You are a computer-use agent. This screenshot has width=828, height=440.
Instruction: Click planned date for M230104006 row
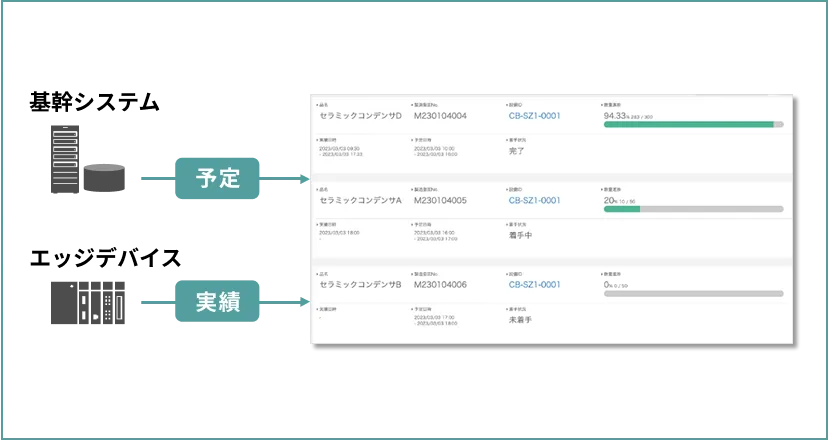point(436,320)
